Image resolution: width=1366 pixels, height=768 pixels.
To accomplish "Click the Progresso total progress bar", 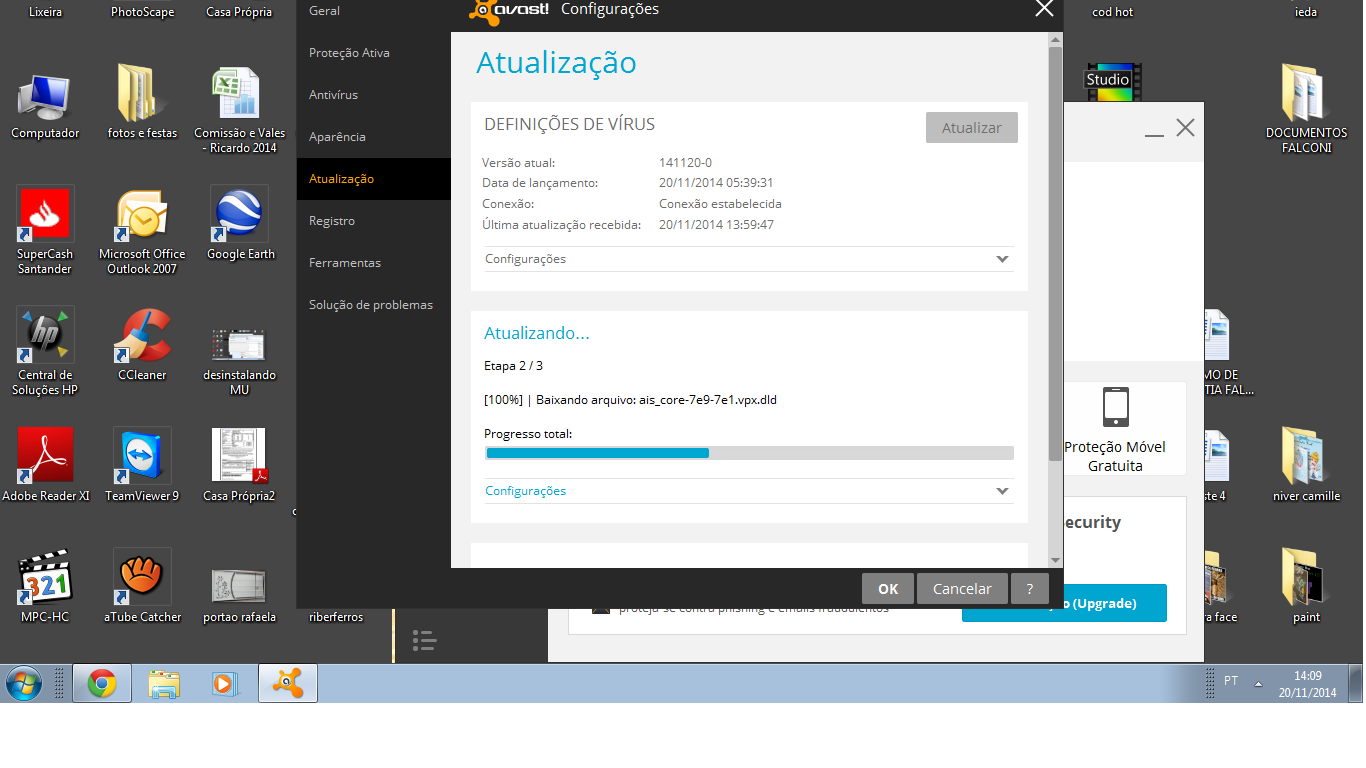I will (x=749, y=453).
